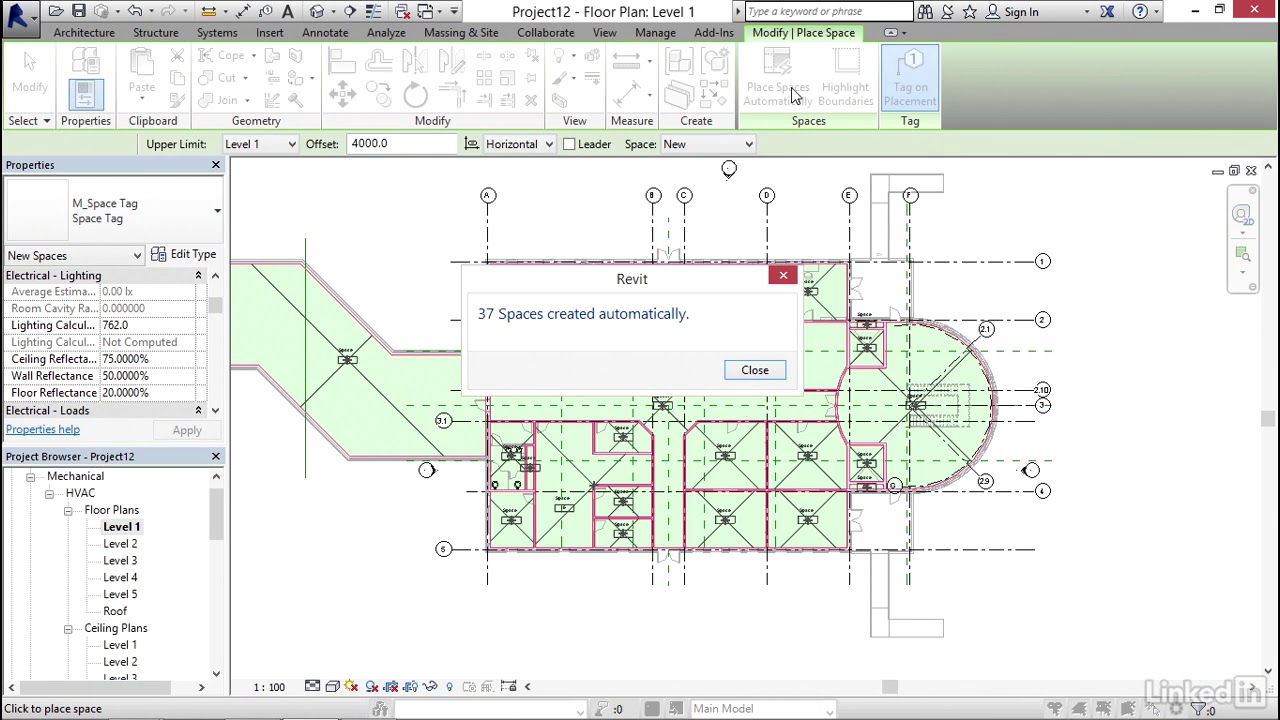
Task: Select Level 2 under HVAC Floor Plans
Action: (120, 544)
